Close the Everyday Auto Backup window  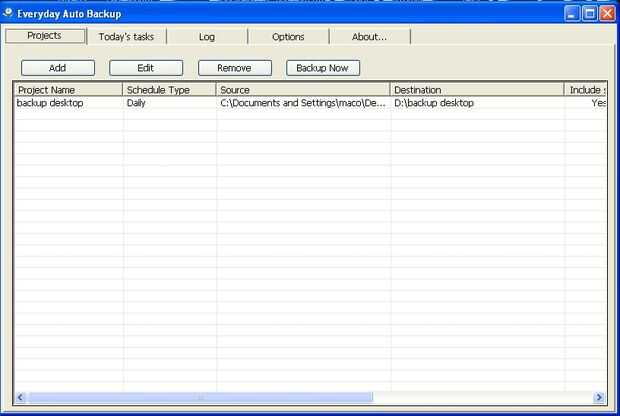[607, 14]
